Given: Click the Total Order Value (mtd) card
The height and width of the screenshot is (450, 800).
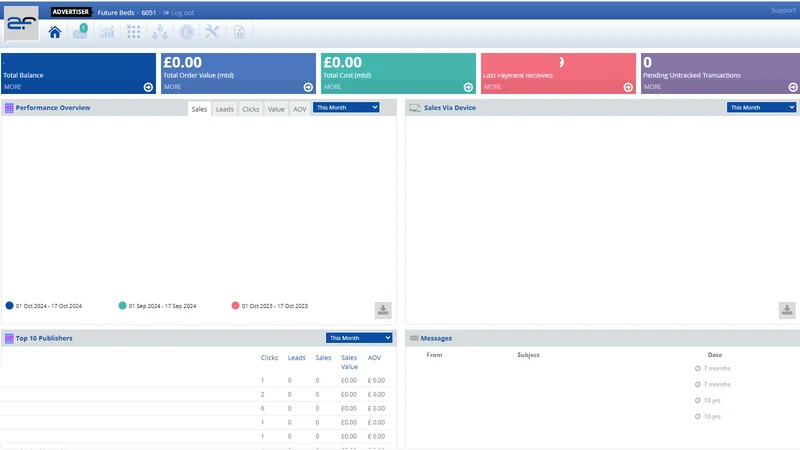Looking at the screenshot, I should point(238,73).
